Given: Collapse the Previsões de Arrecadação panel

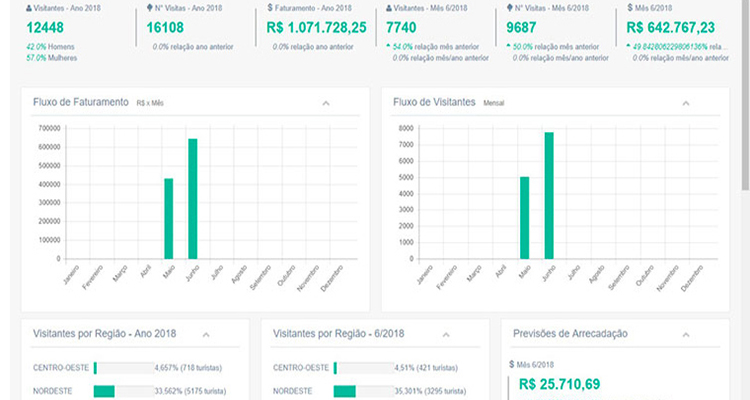Looking at the screenshot, I should [x=685, y=334].
